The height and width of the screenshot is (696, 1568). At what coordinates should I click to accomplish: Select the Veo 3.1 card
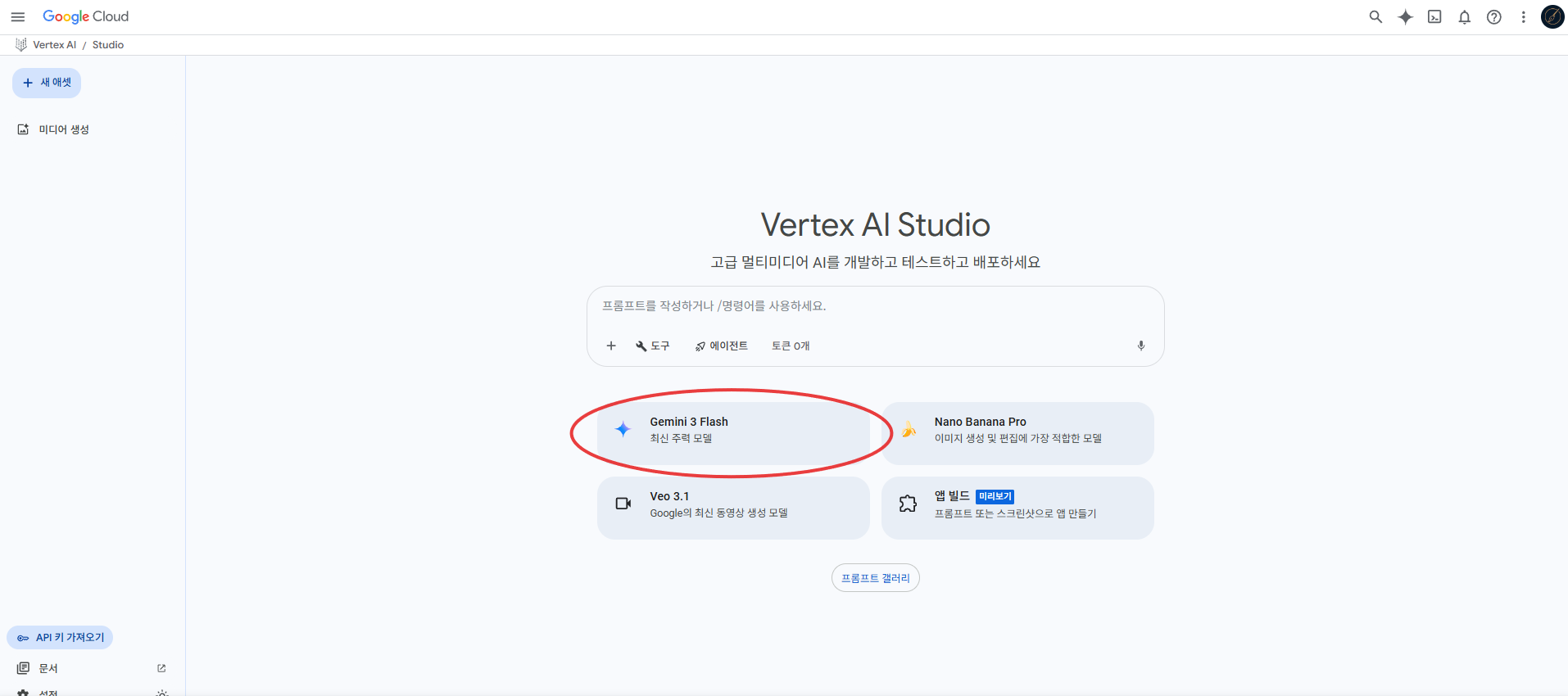click(x=733, y=508)
